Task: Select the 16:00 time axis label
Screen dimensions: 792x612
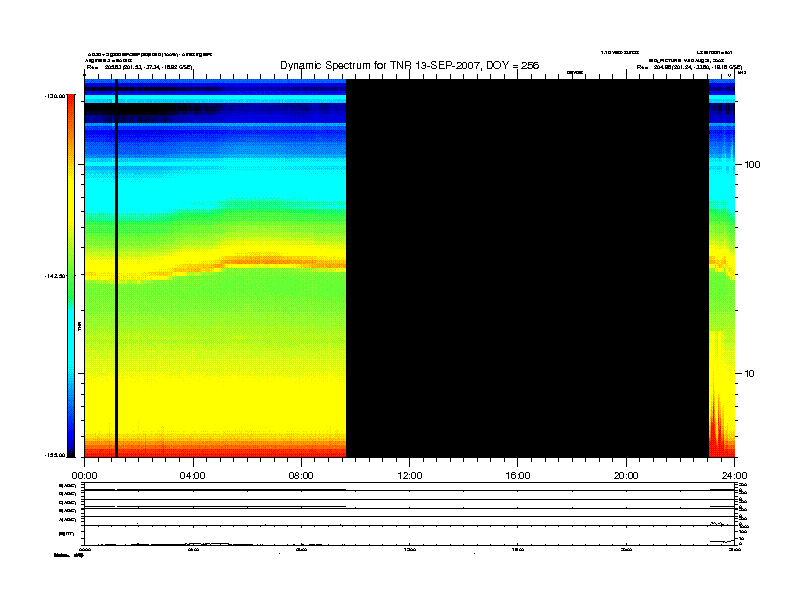Action: click(x=518, y=476)
